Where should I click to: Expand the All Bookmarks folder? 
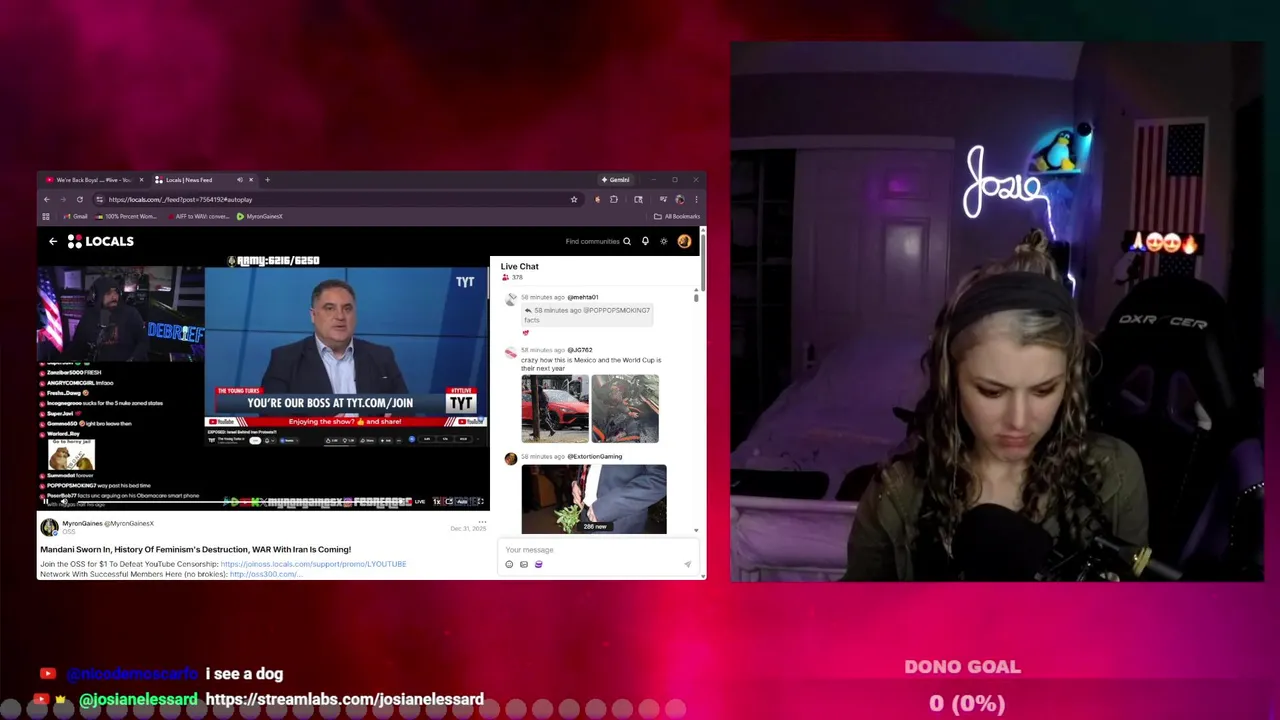[677, 216]
